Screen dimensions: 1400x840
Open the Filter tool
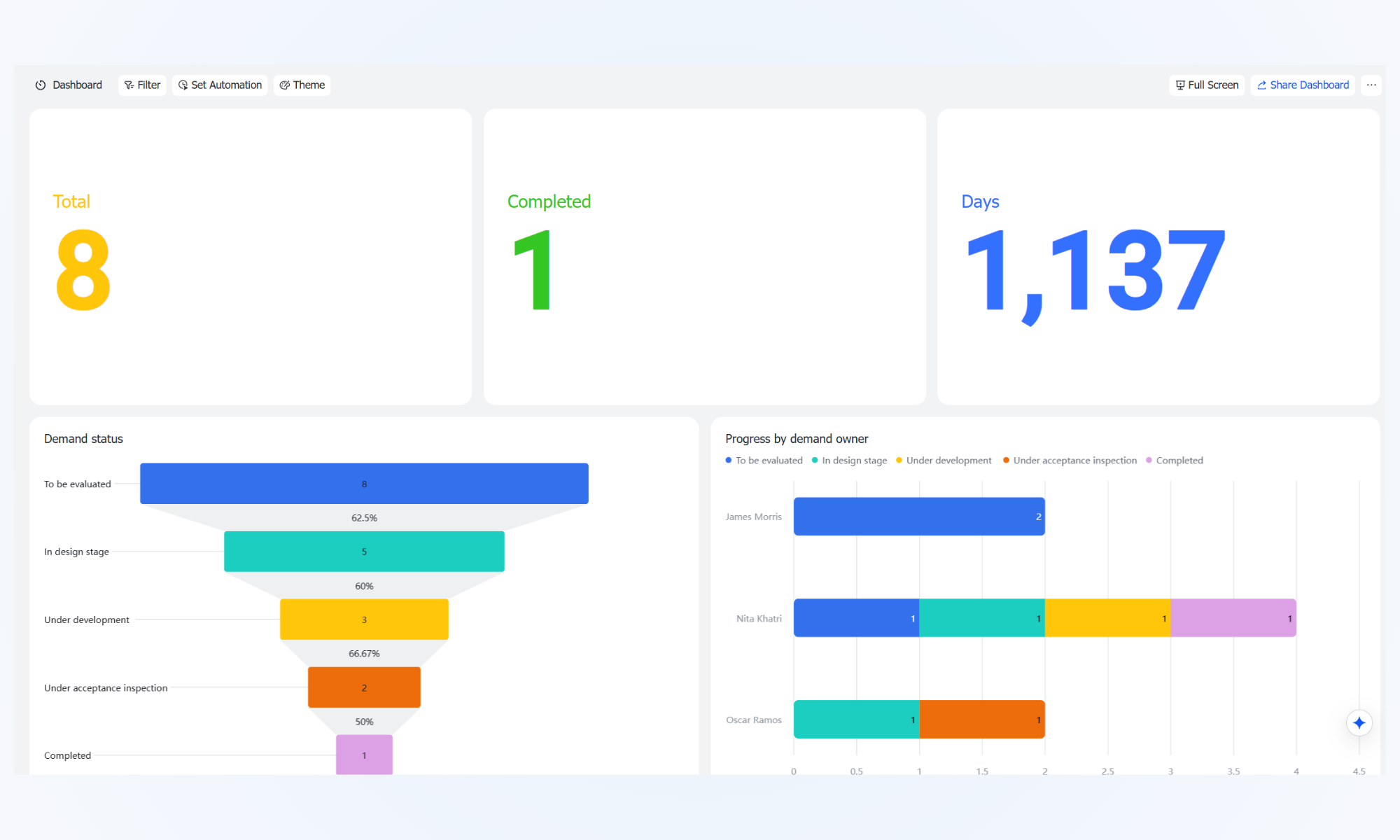pos(142,85)
